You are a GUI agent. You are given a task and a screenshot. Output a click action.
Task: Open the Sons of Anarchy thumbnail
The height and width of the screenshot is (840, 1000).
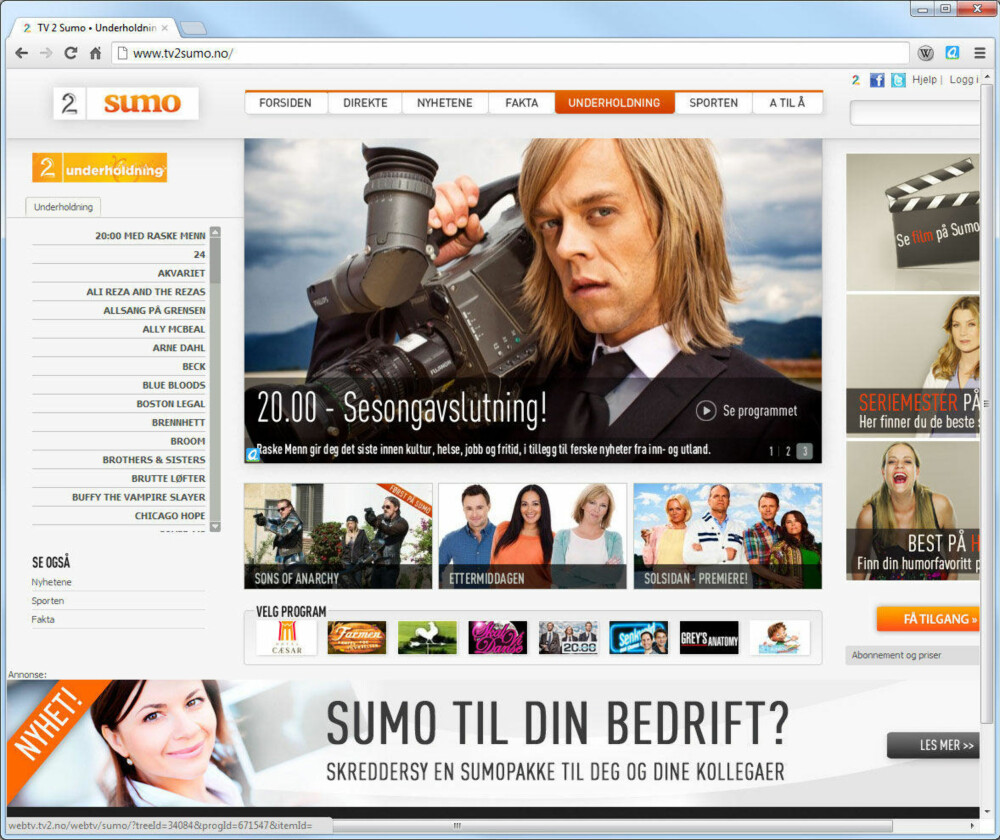tap(338, 536)
